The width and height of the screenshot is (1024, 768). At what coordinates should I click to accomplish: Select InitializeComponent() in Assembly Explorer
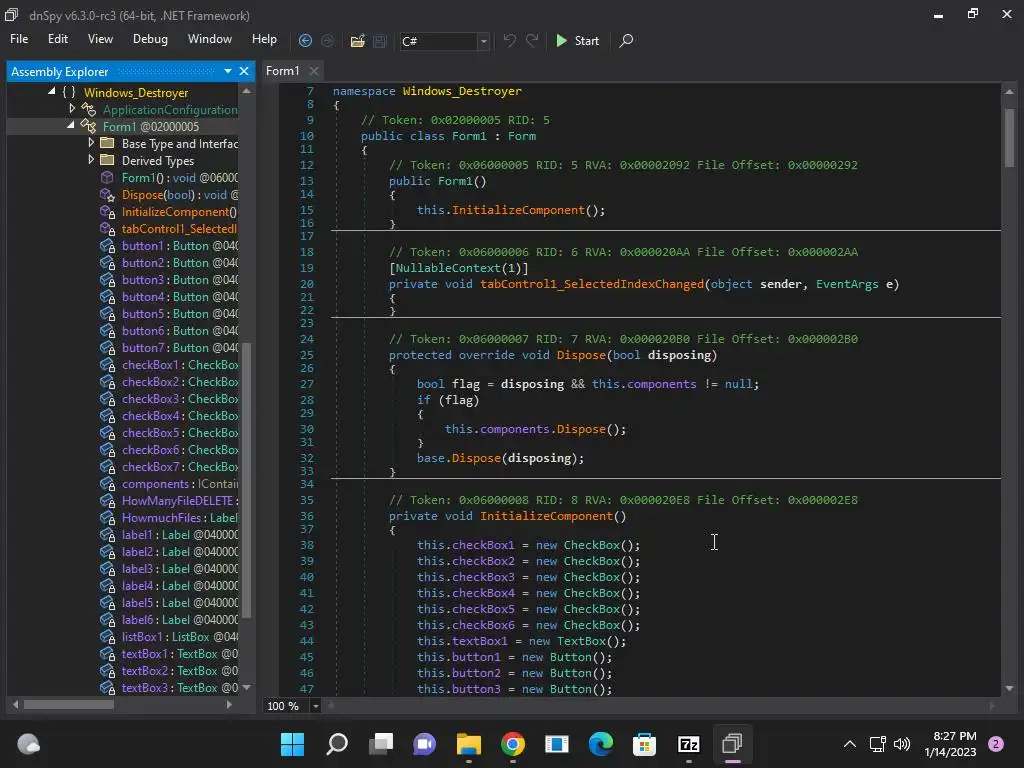pyautogui.click(x=179, y=212)
